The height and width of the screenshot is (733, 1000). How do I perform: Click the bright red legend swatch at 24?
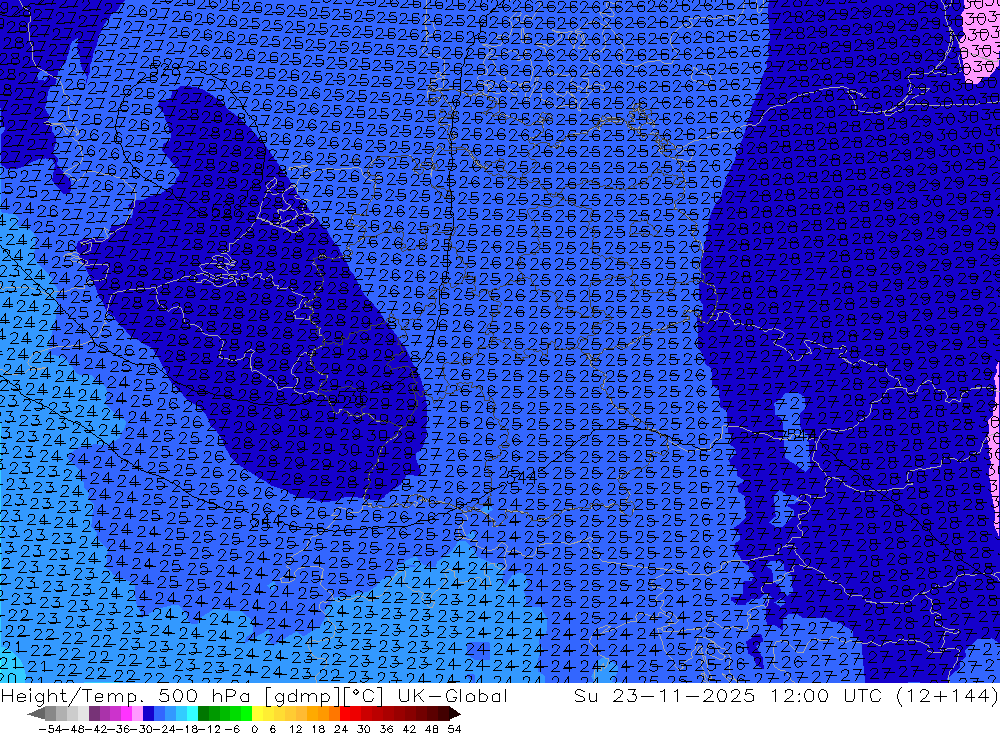[x=345, y=714]
